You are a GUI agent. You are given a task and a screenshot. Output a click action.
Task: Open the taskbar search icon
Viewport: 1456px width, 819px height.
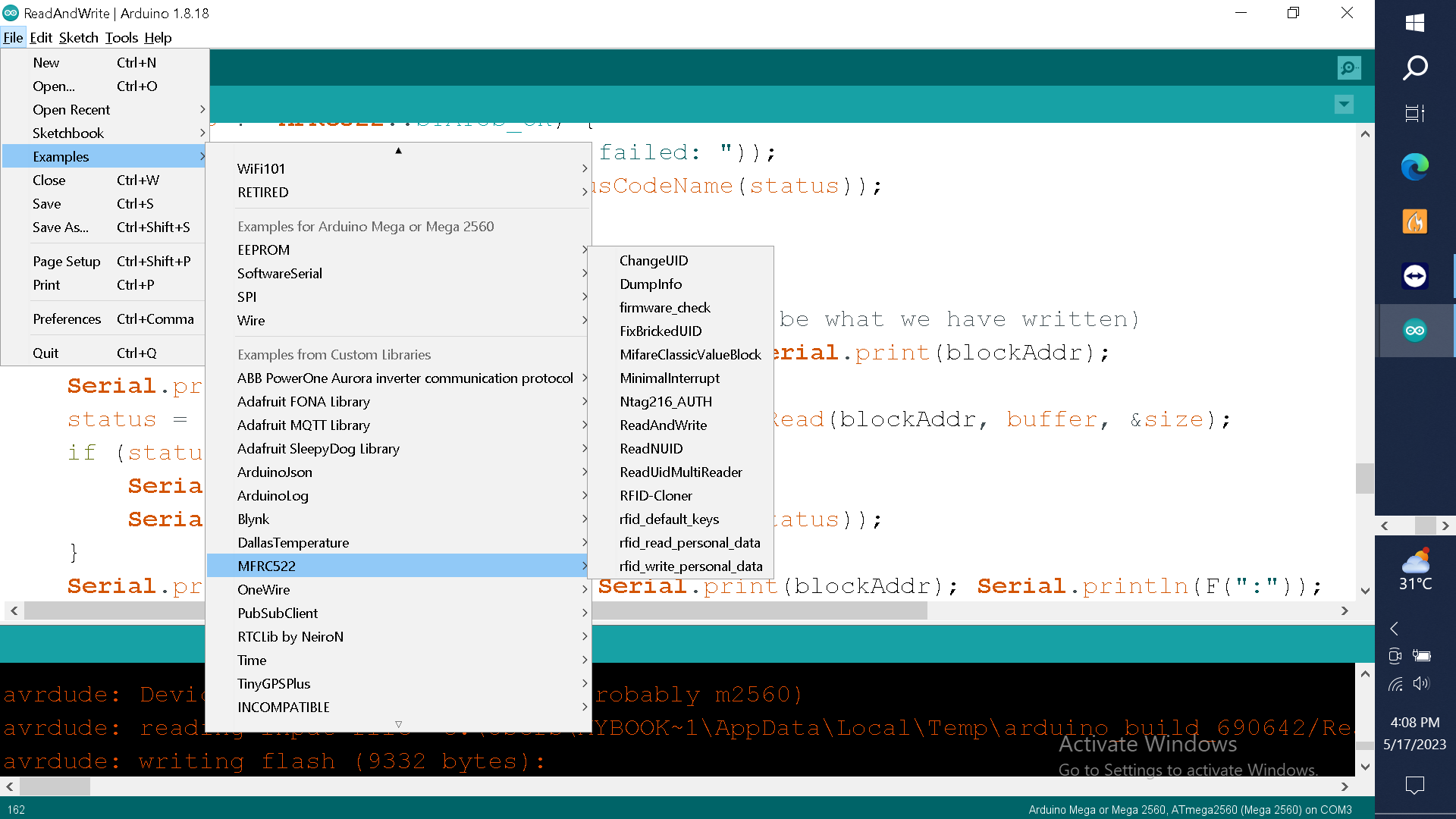coord(1414,68)
